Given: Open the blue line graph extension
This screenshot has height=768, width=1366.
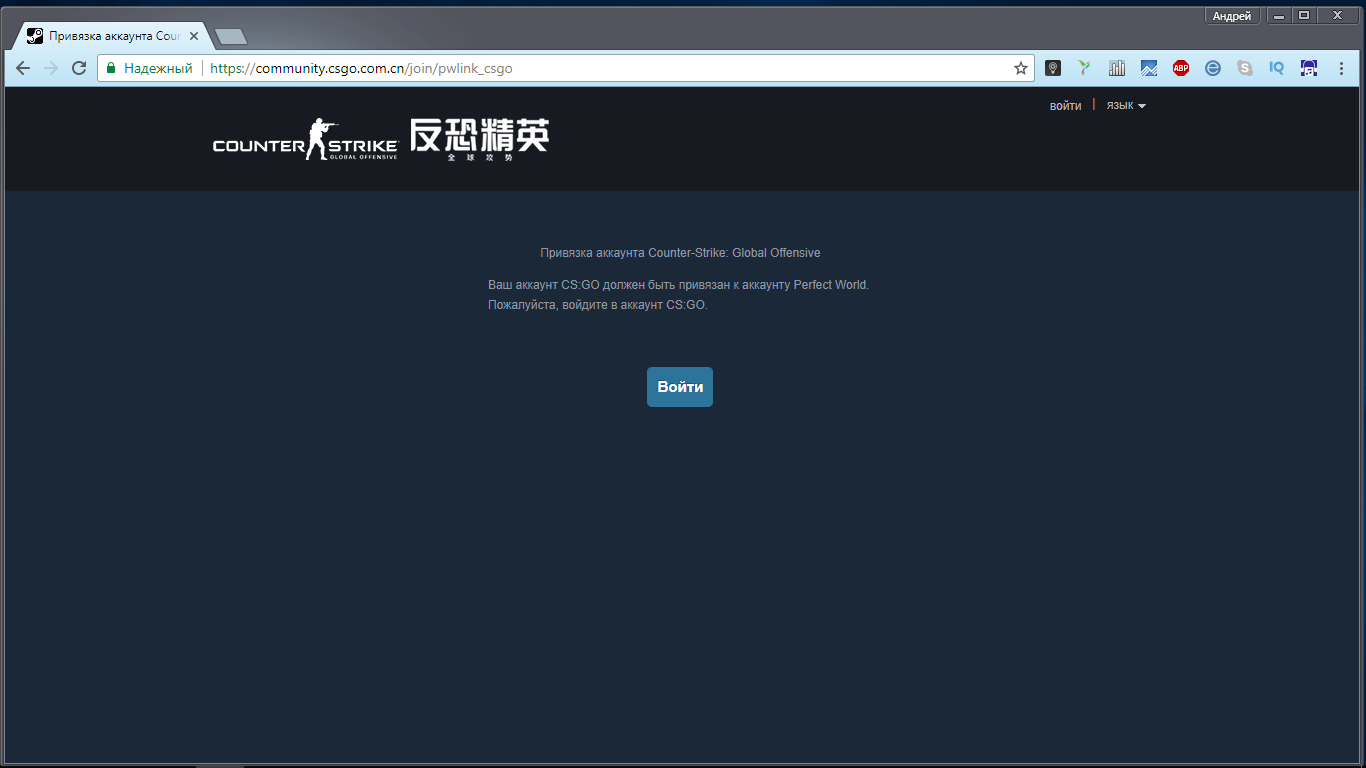Looking at the screenshot, I should pyautogui.click(x=1149, y=68).
